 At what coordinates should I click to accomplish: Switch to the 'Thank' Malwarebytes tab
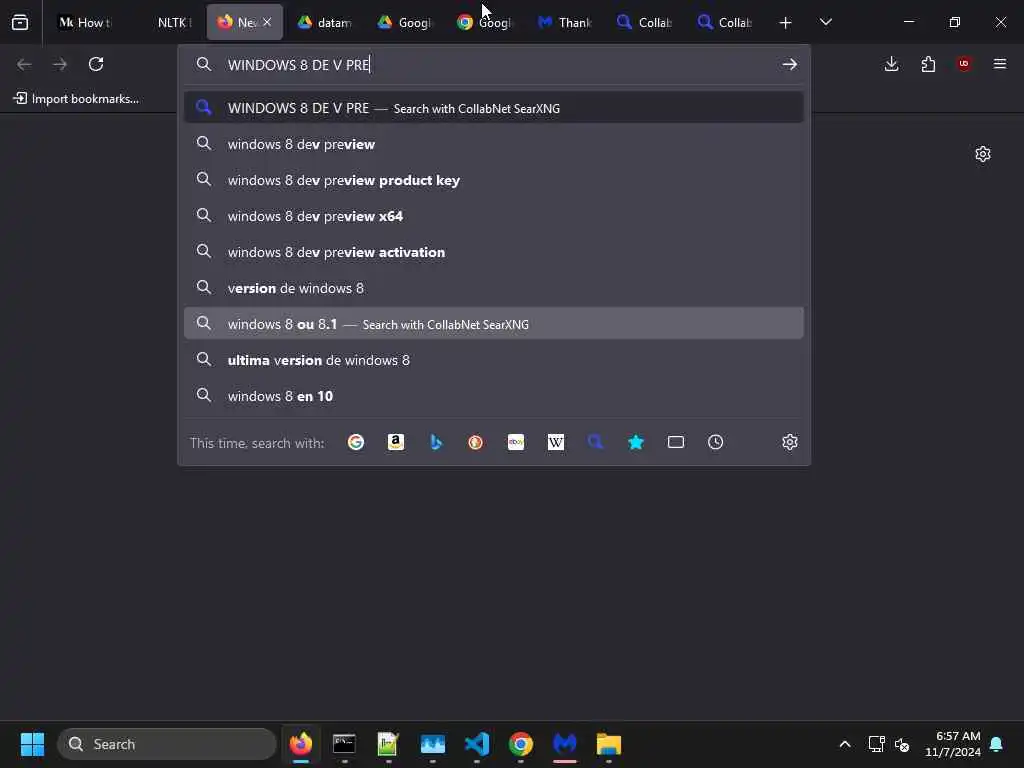pos(565,22)
